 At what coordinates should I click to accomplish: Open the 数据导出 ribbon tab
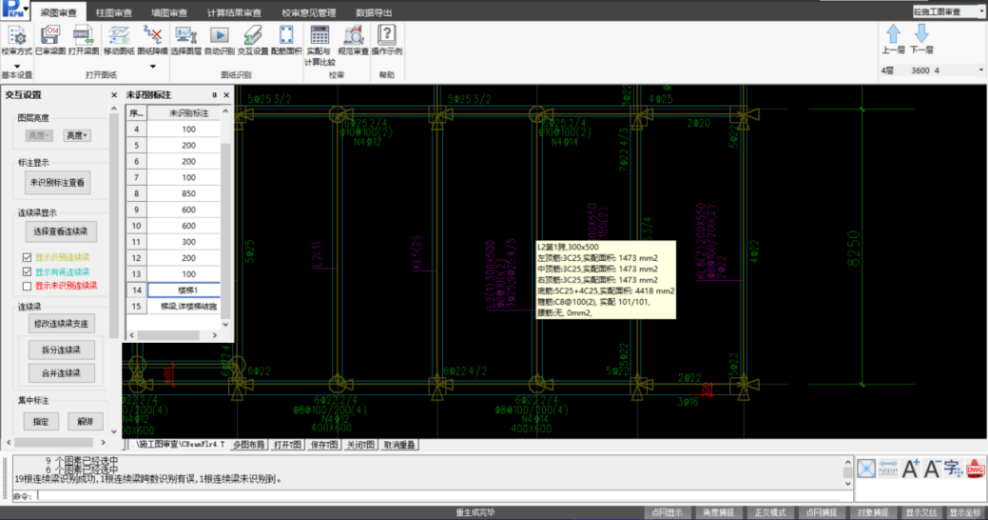tap(374, 11)
